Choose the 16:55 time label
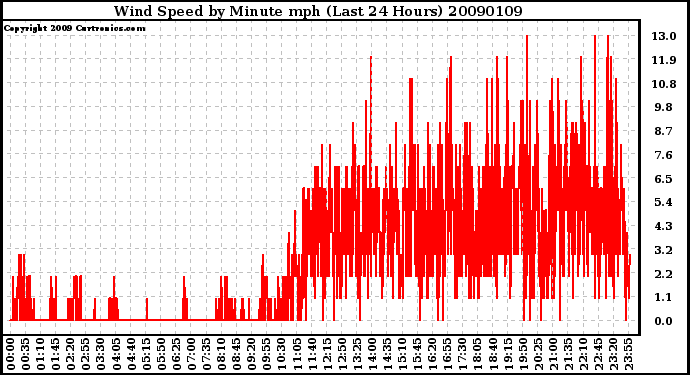 (x=448, y=354)
